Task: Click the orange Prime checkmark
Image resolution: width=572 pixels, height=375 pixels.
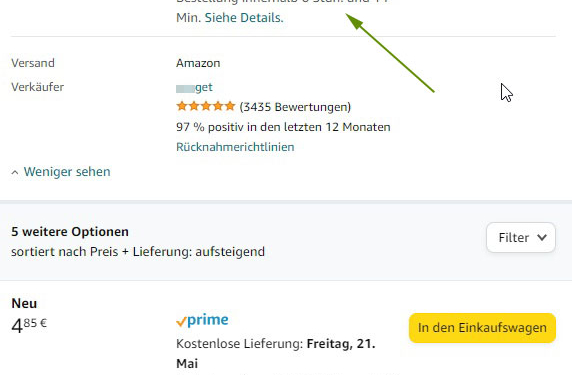Action: tap(181, 322)
